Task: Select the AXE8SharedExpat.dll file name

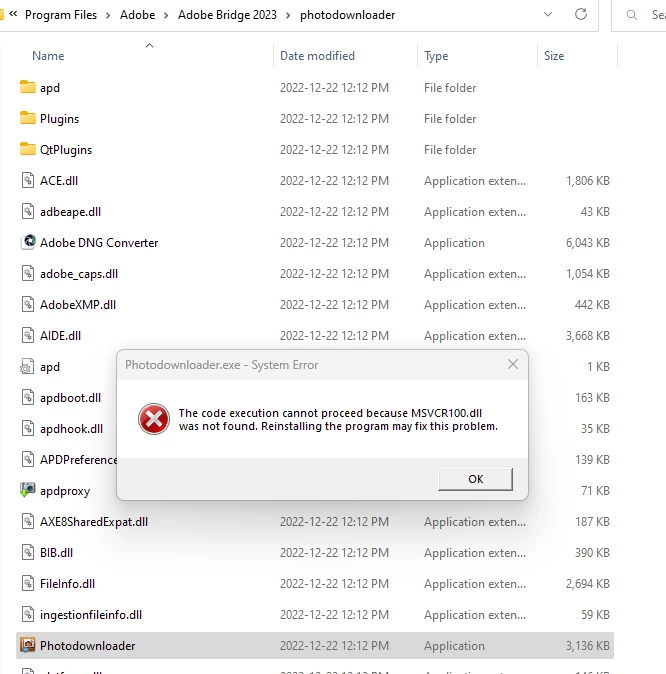Action: (x=94, y=521)
